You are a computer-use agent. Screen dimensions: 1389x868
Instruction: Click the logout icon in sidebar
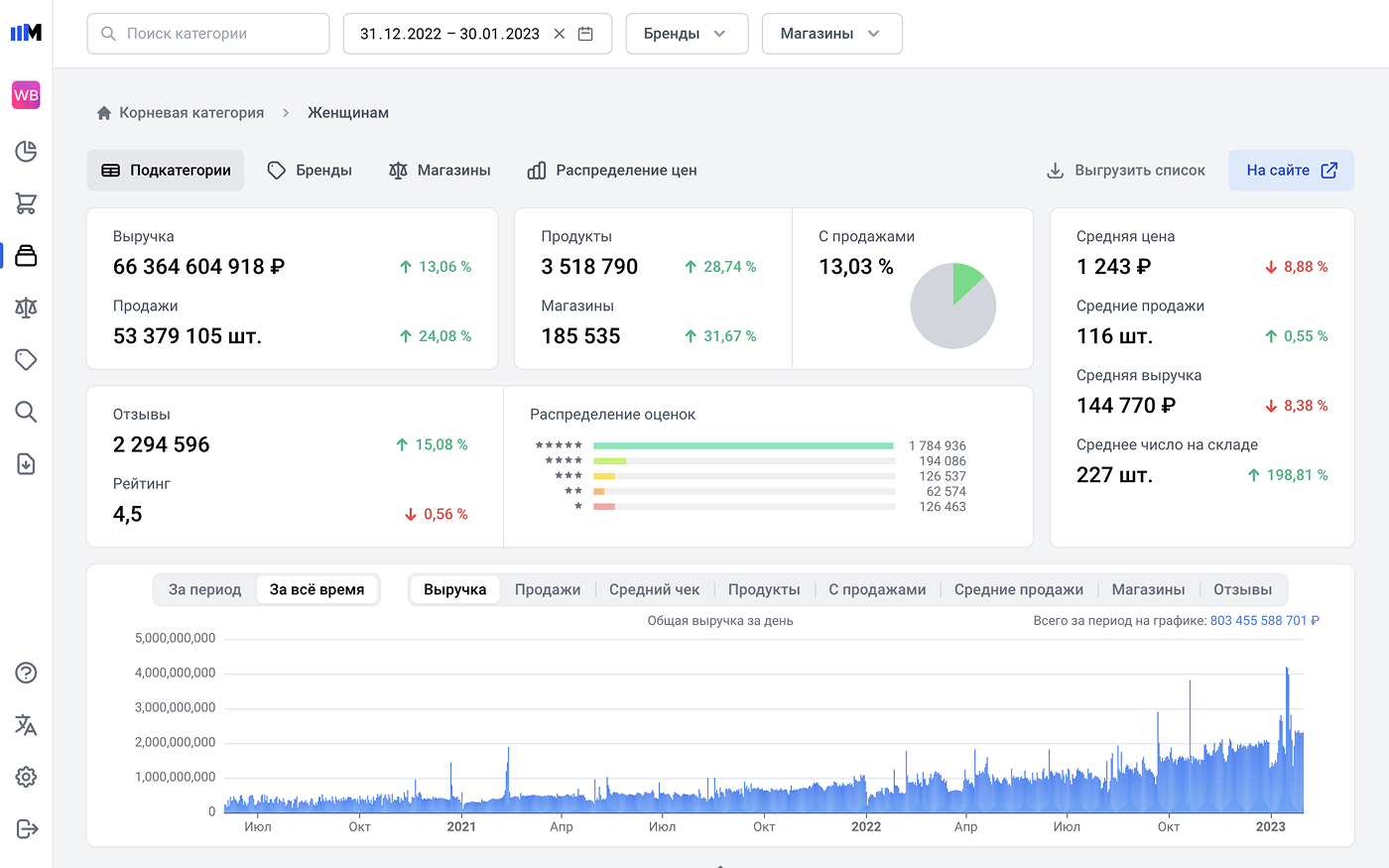[26, 829]
